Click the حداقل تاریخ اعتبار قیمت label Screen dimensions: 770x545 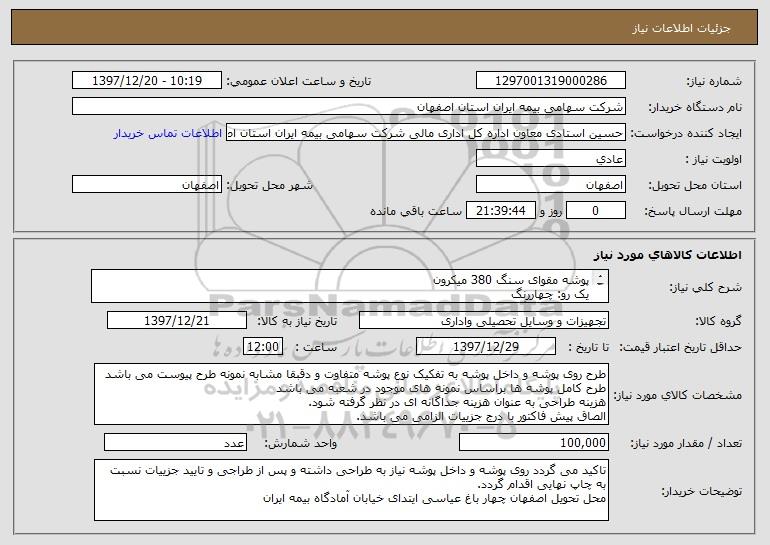[680, 348]
